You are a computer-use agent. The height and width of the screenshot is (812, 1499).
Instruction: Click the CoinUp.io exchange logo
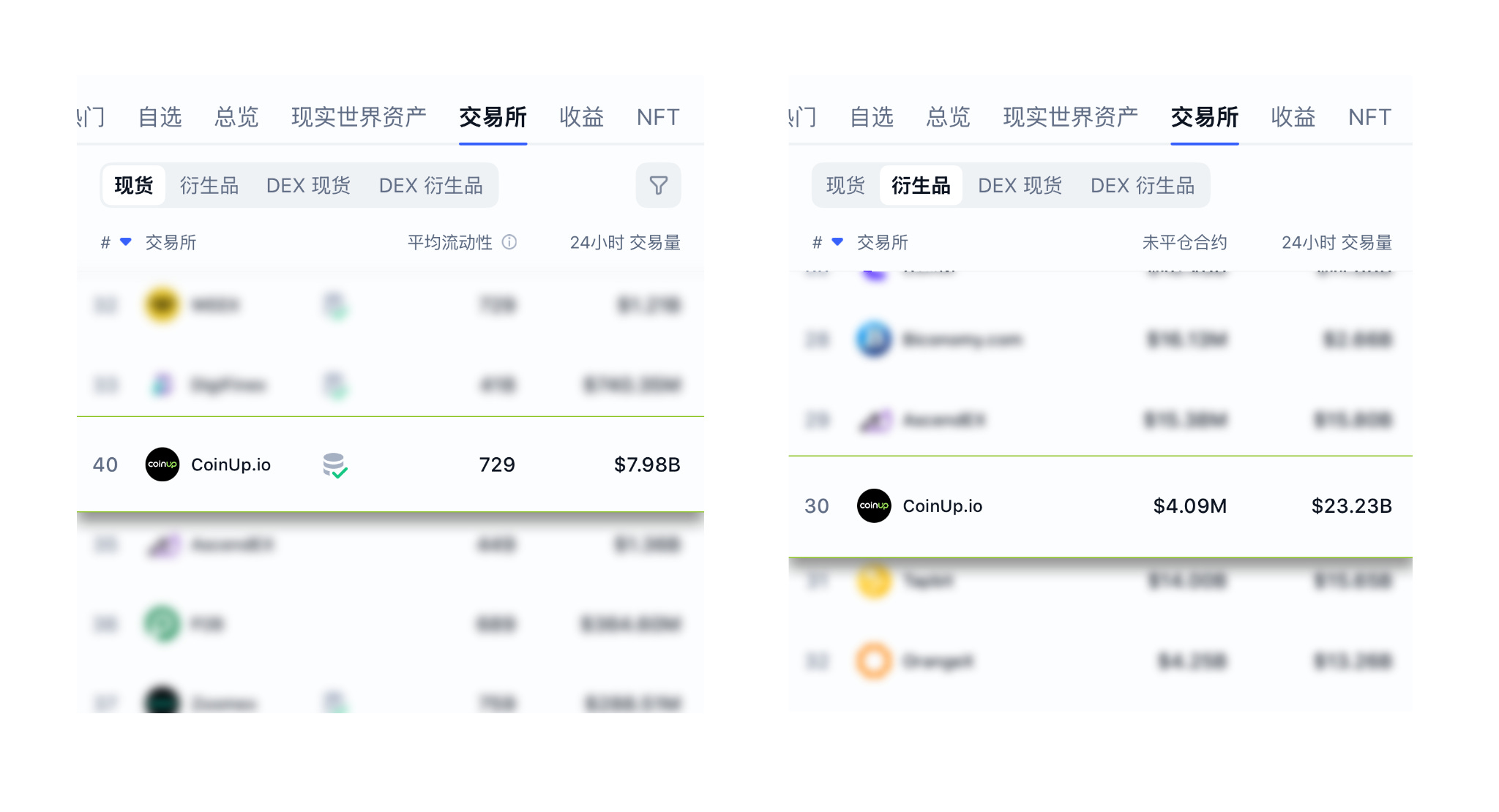[x=162, y=465]
